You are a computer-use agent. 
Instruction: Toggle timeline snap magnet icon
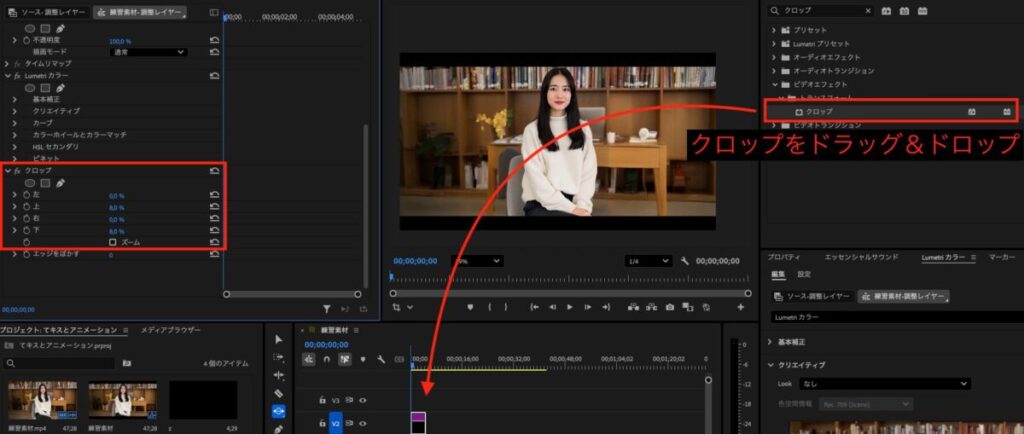(x=326, y=359)
